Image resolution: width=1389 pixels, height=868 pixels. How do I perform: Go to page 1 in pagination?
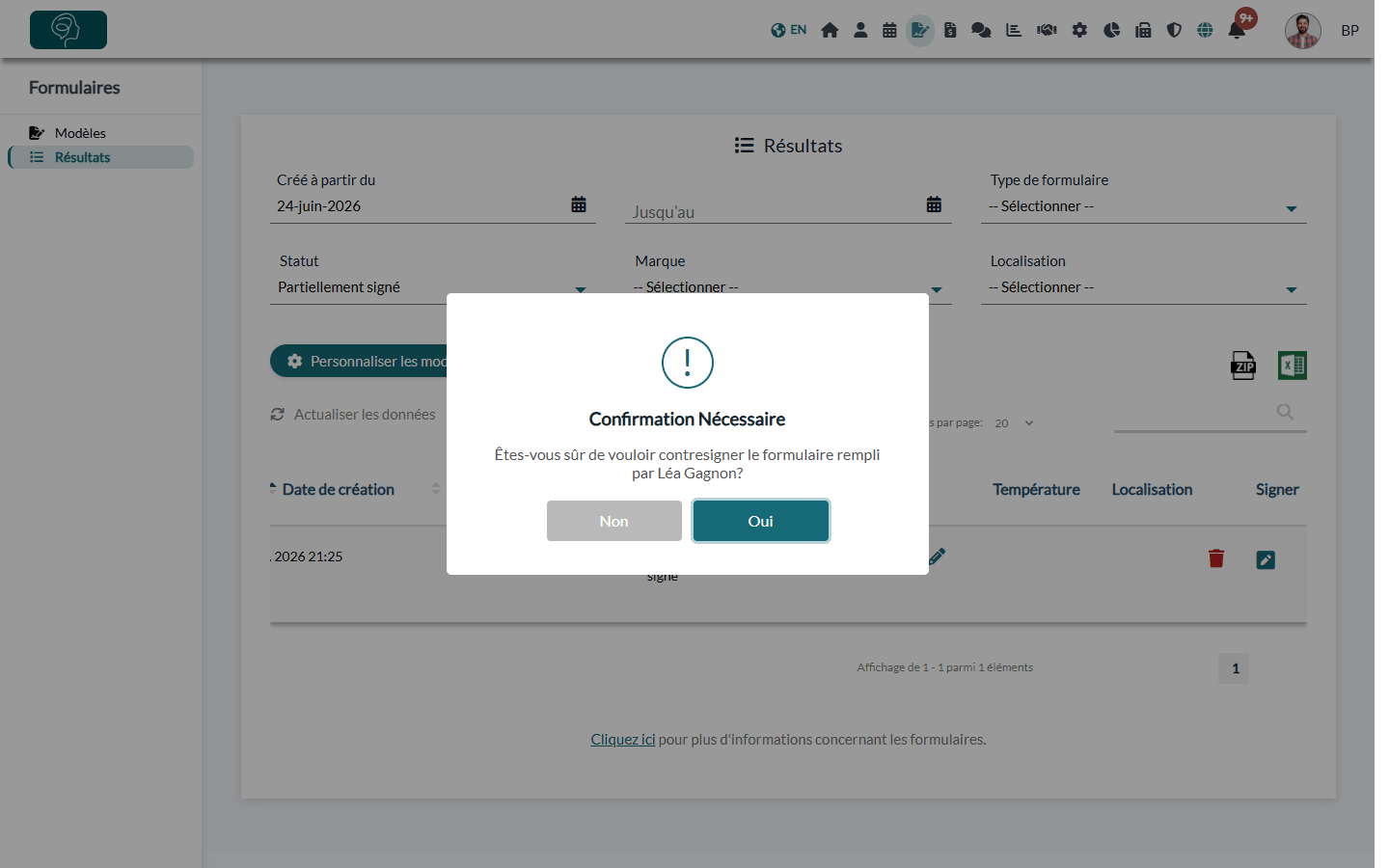(x=1234, y=668)
